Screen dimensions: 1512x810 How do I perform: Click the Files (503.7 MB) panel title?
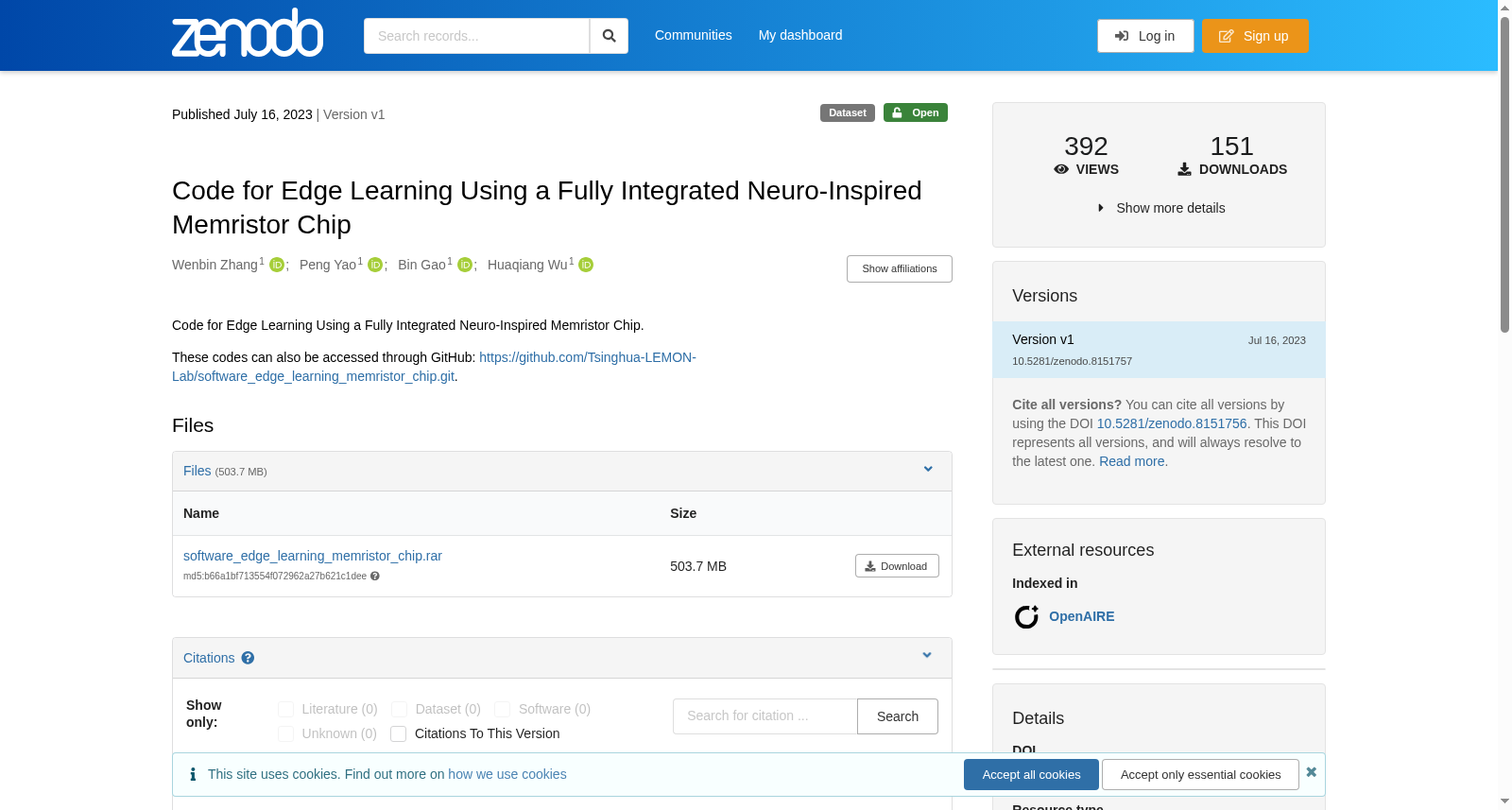pyautogui.click(x=225, y=471)
